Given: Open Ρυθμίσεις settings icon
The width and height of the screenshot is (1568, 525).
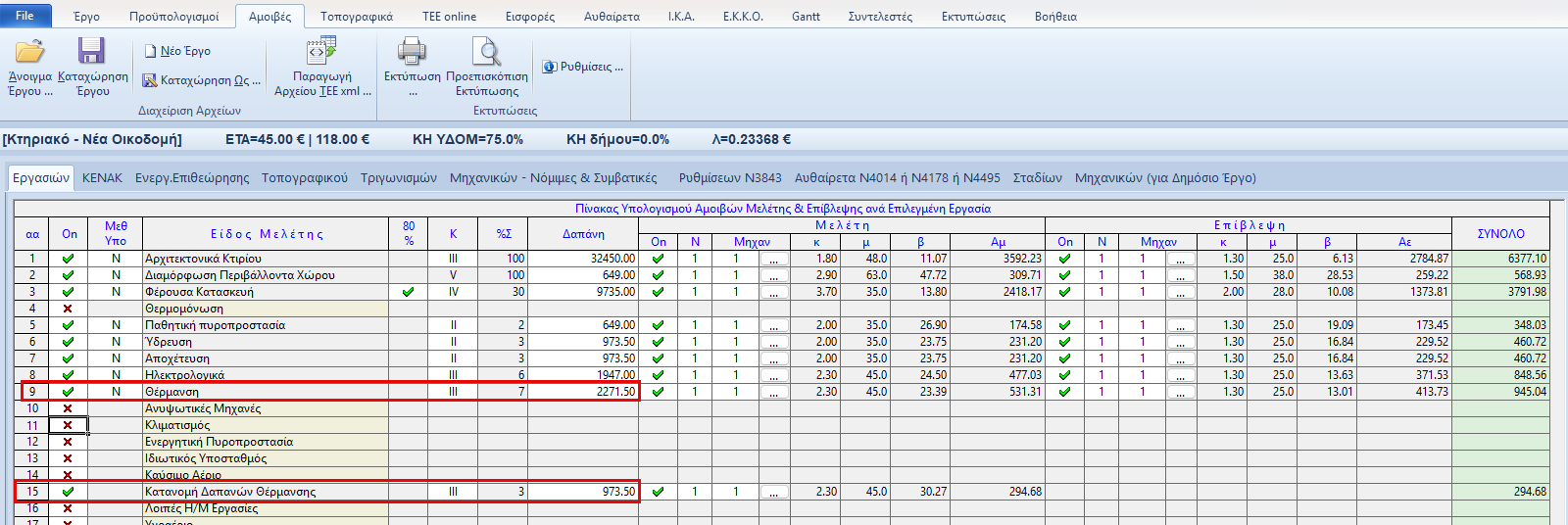Looking at the screenshot, I should 550,67.
